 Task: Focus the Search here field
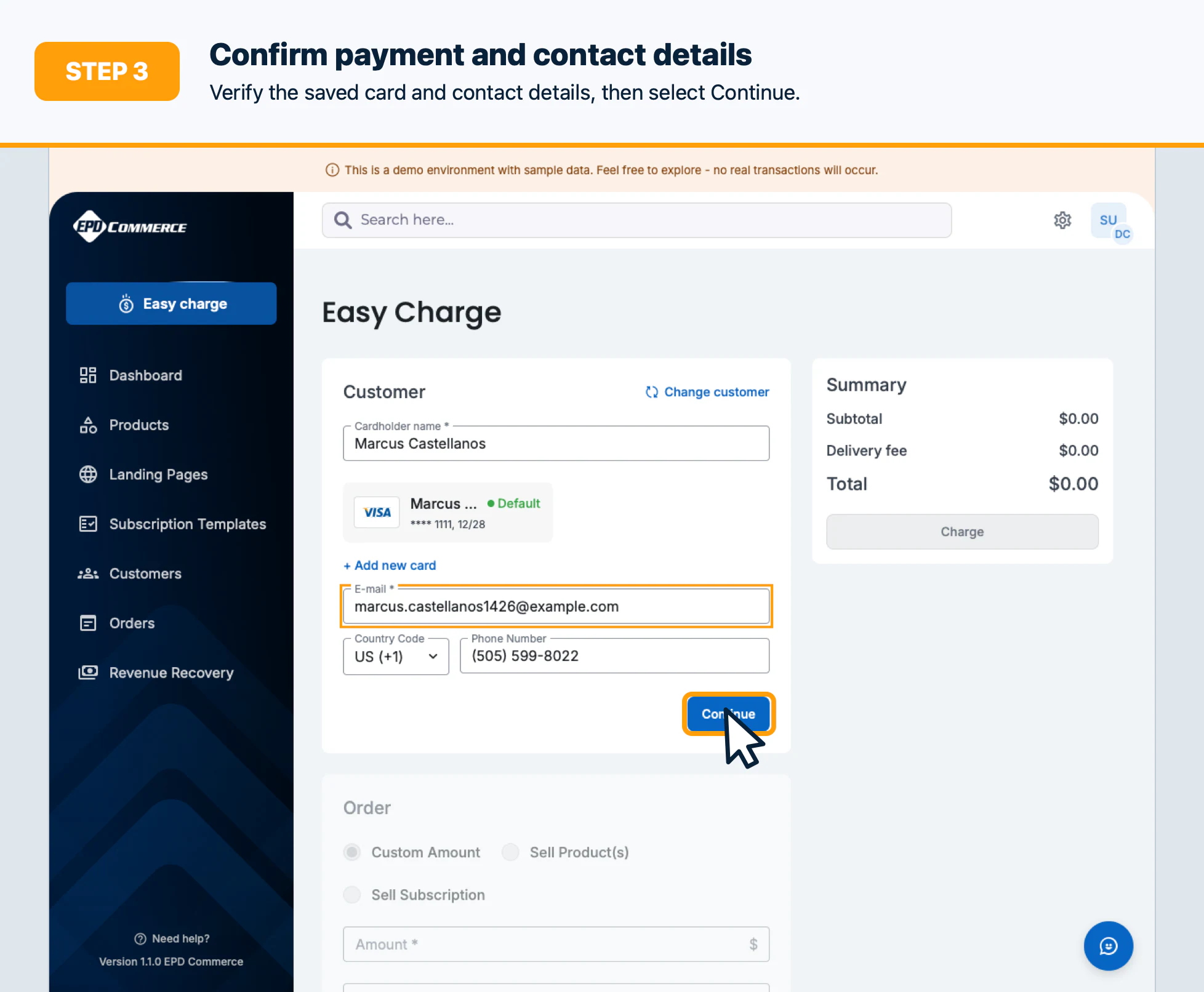[x=636, y=220]
